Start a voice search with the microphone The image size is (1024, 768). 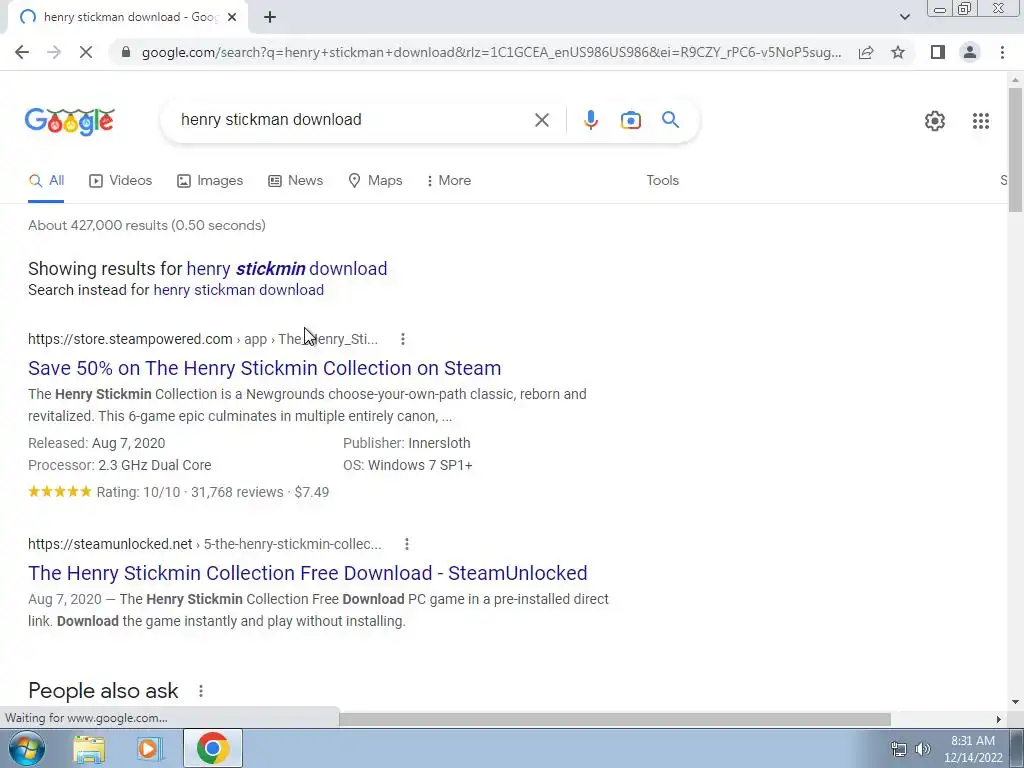tap(590, 120)
